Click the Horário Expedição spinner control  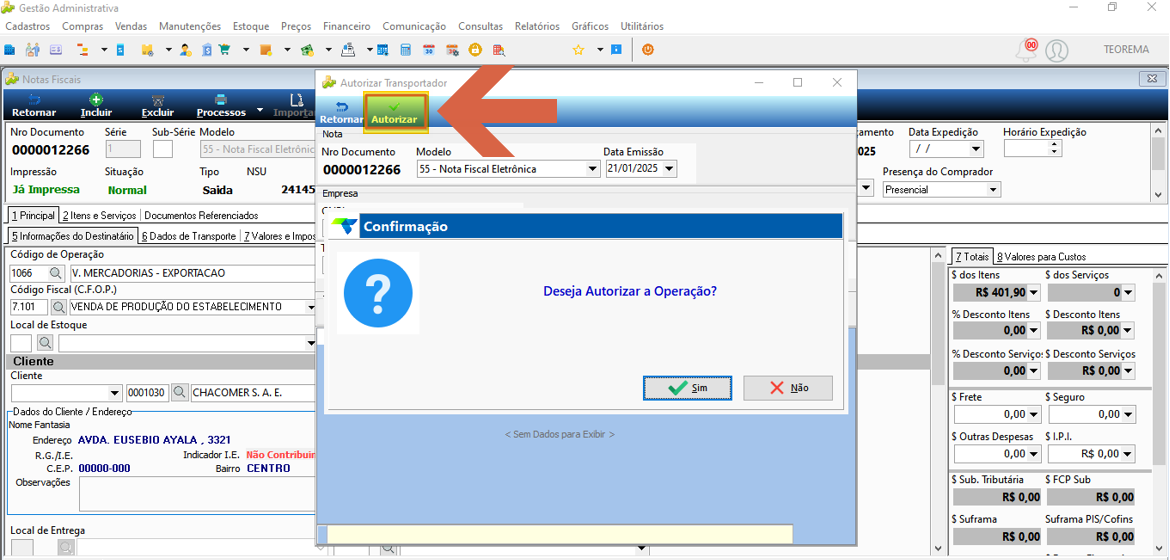(1054, 149)
